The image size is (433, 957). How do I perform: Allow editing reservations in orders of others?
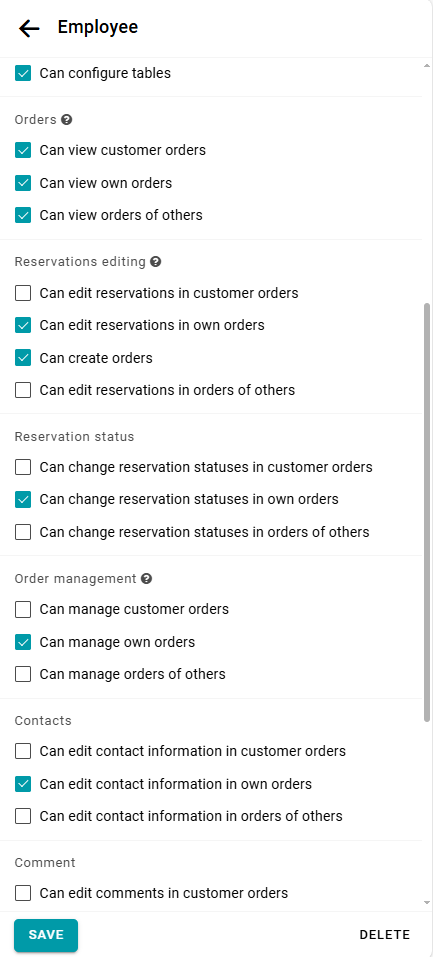pyautogui.click(x=23, y=390)
